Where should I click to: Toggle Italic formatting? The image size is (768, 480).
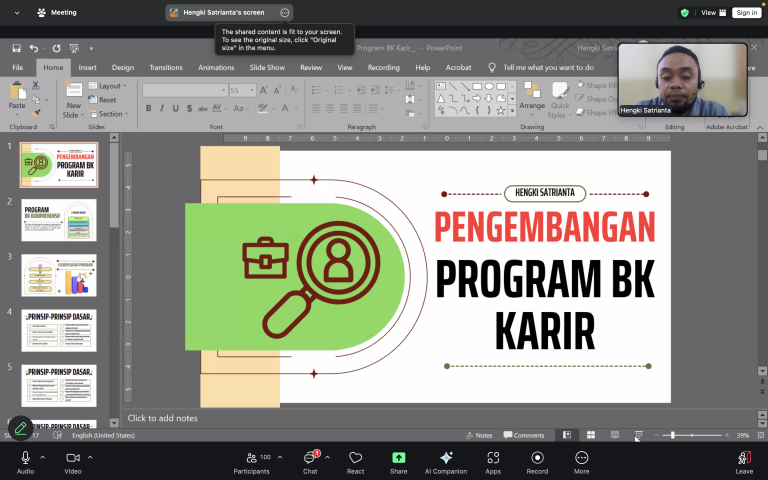tap(162, 108)
